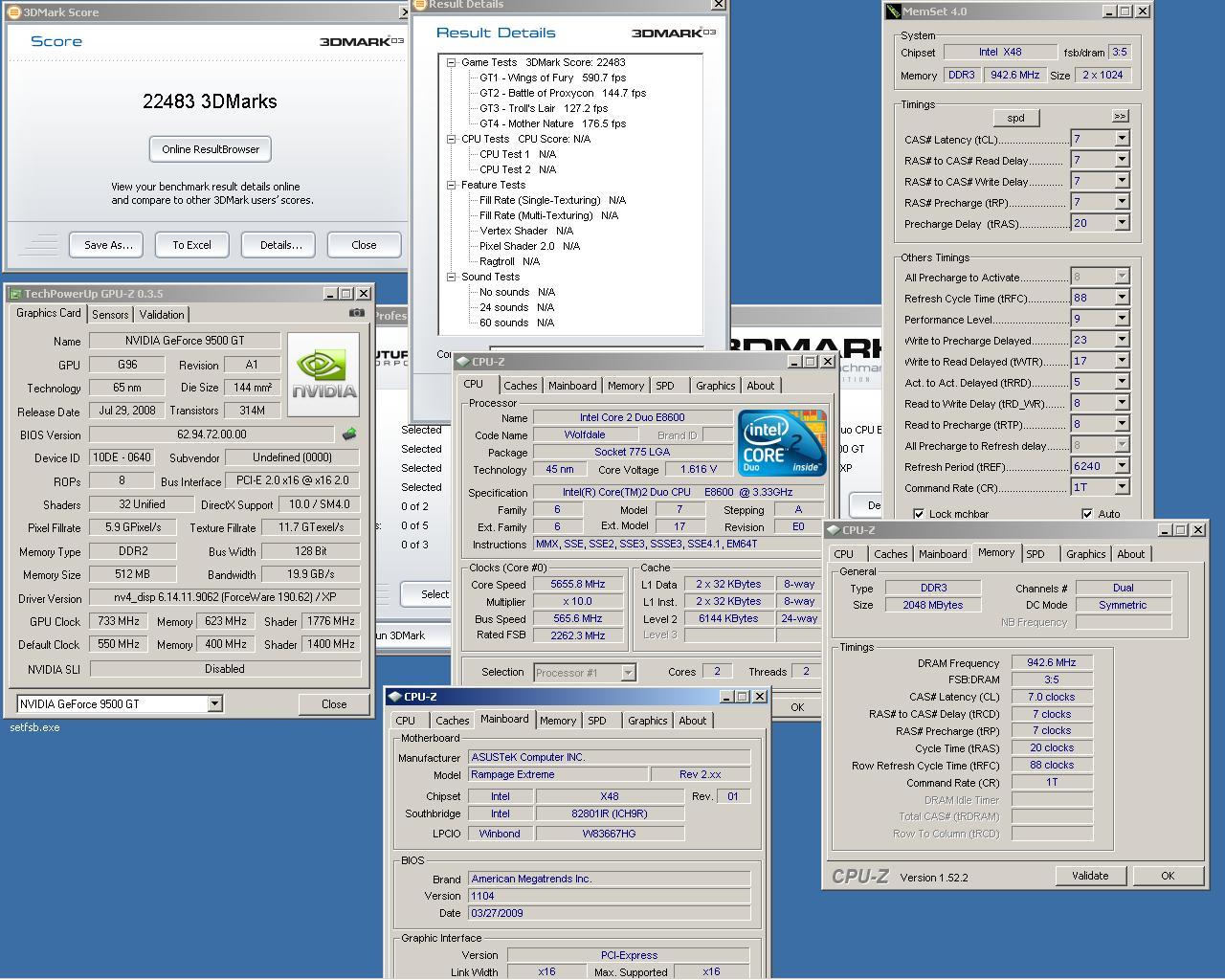Click the 3DMark Score title bar icon
1225x980 pixels.
[x=14, y=12]
